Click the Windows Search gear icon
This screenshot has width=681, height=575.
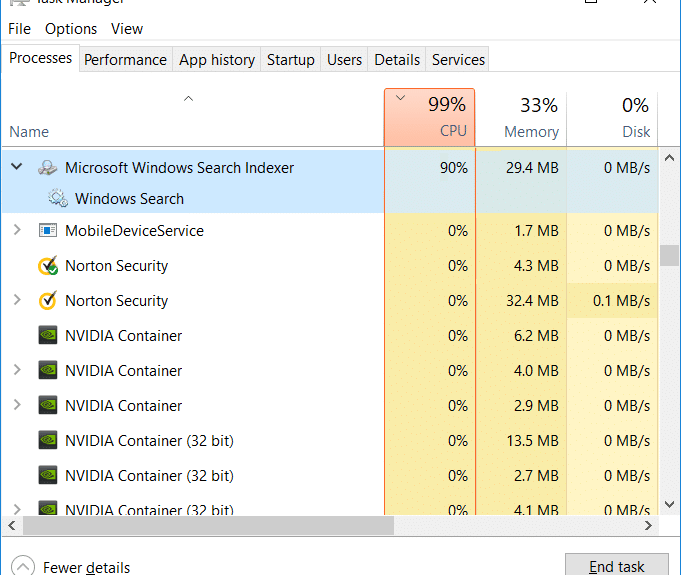point(58,198)
